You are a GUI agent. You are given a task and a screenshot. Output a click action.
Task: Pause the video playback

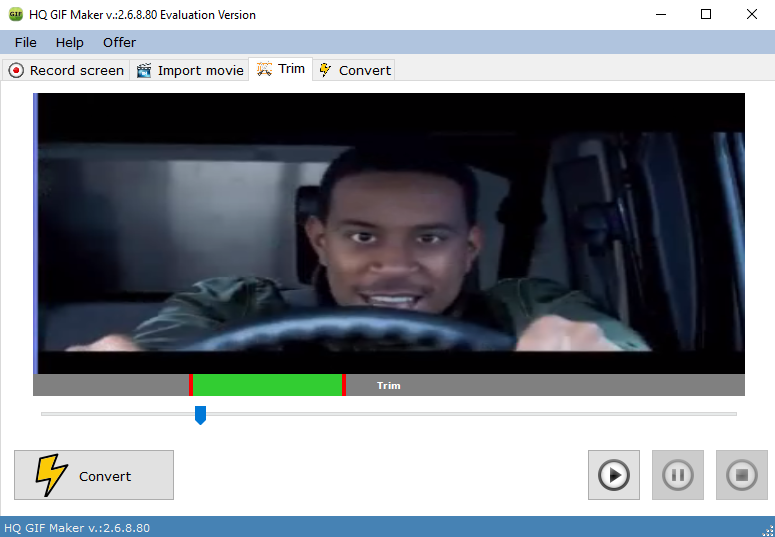click(678, 475)
